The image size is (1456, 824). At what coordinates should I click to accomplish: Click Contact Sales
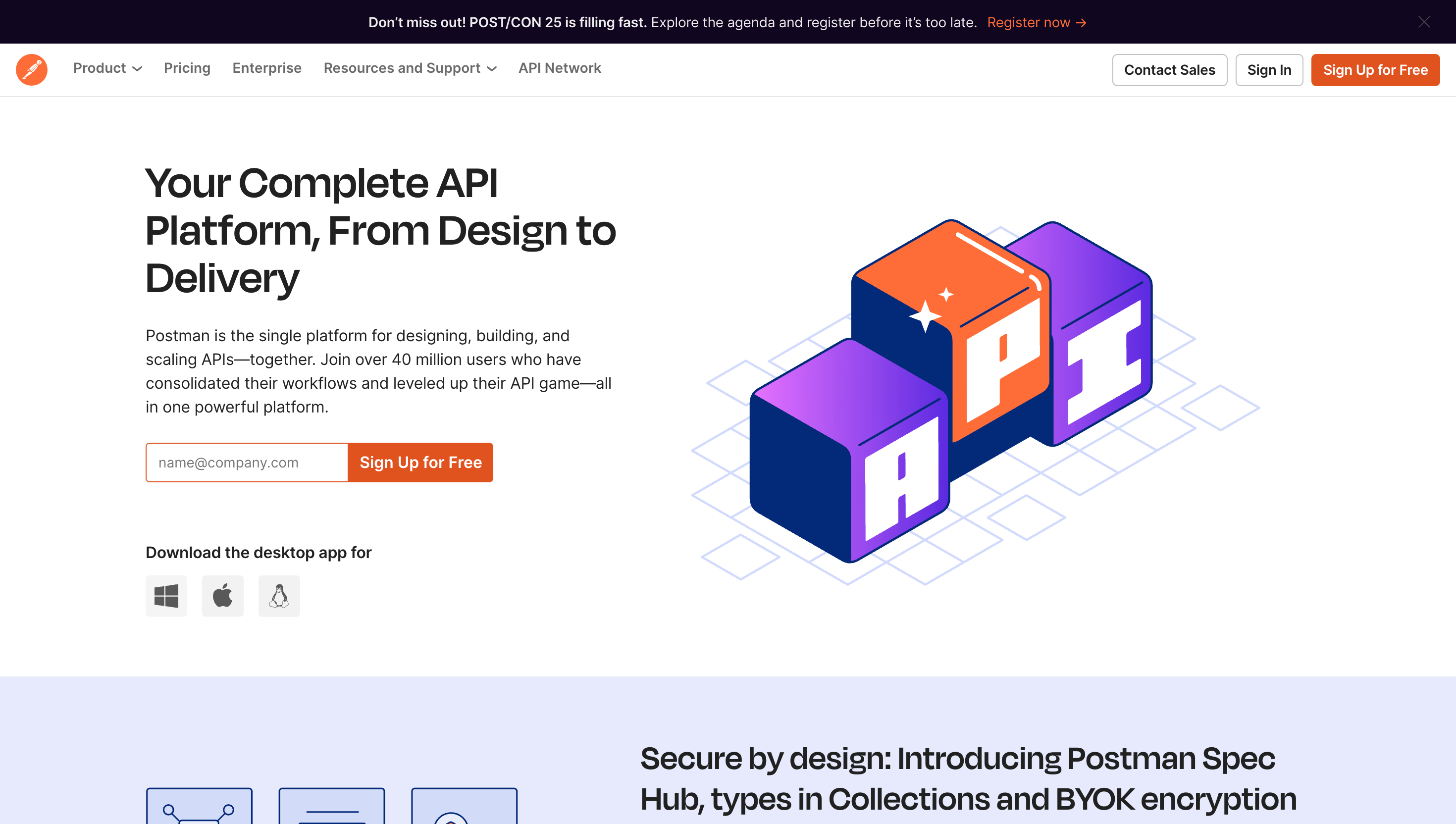1169,70
